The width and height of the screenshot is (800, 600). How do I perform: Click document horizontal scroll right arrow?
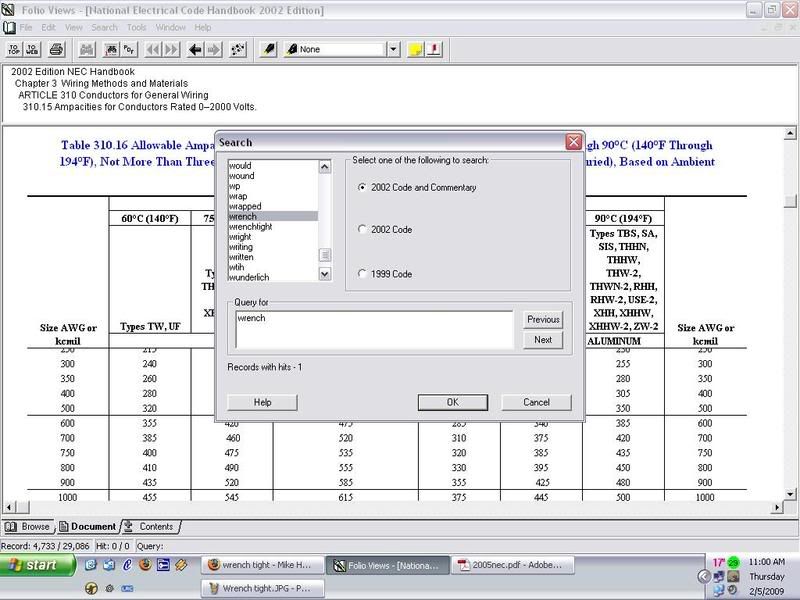777,507
